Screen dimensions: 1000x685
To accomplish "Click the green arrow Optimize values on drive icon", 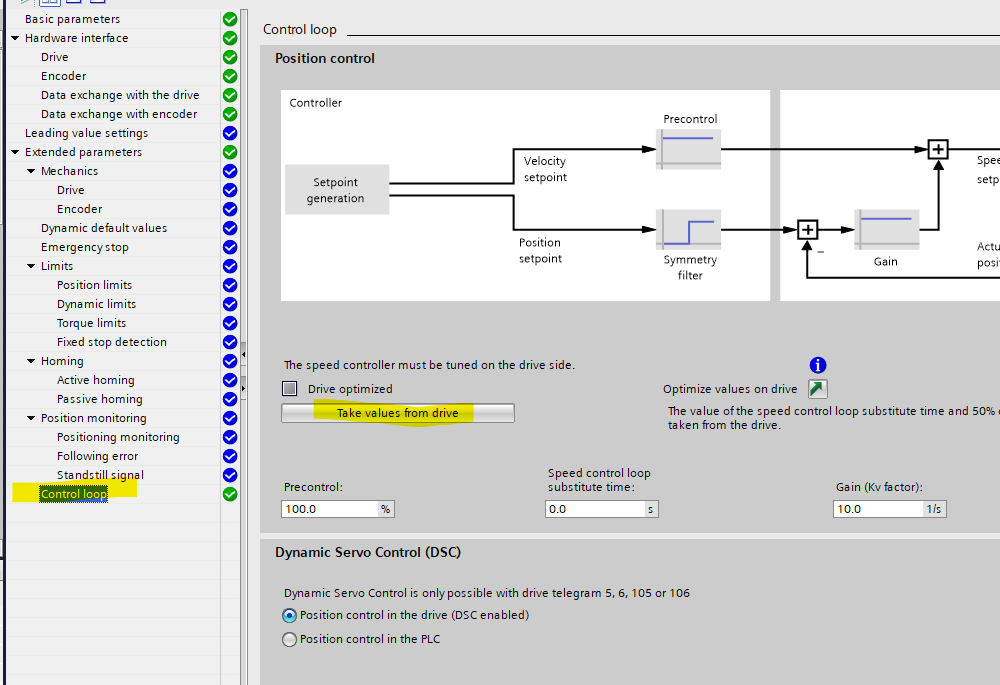I will 818,389.
